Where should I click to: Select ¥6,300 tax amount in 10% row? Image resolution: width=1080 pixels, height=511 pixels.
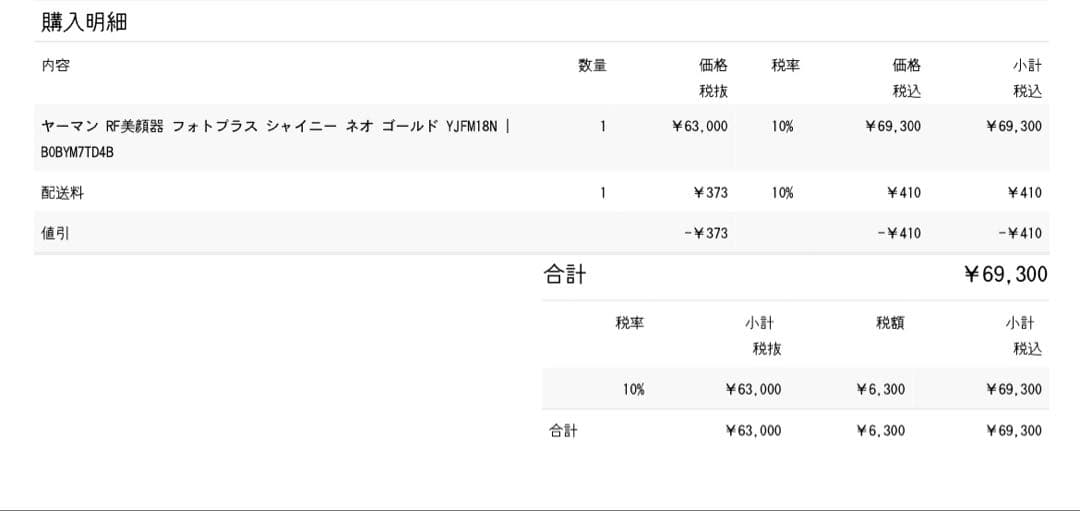click(880, 389)
